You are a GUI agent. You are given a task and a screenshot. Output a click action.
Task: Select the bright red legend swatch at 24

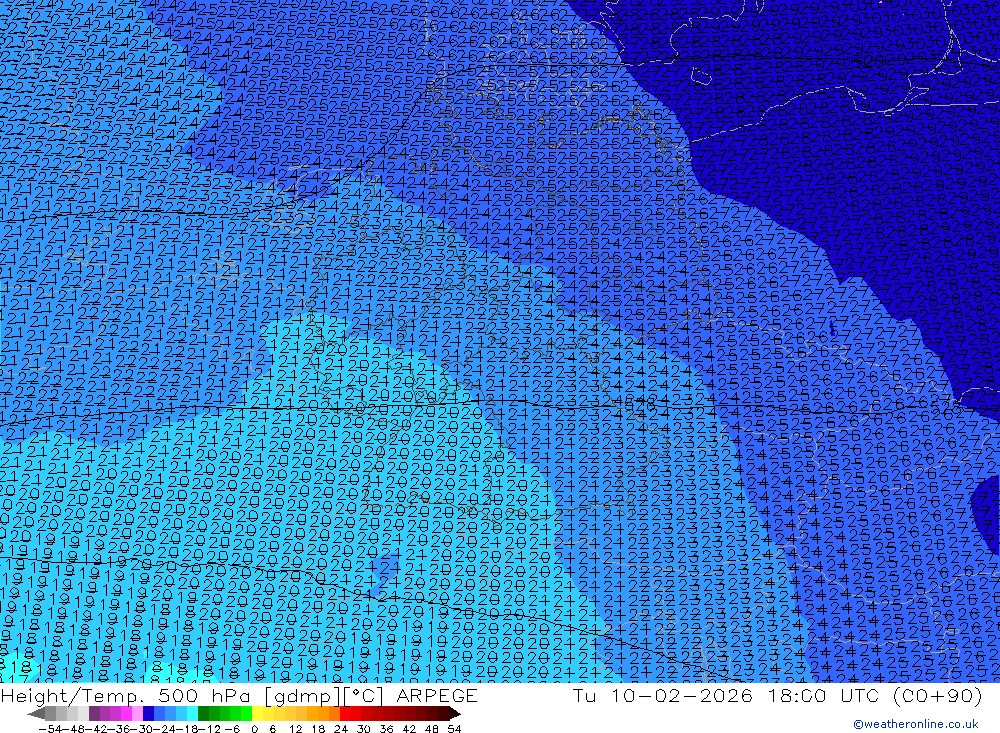tap(345, 713)
